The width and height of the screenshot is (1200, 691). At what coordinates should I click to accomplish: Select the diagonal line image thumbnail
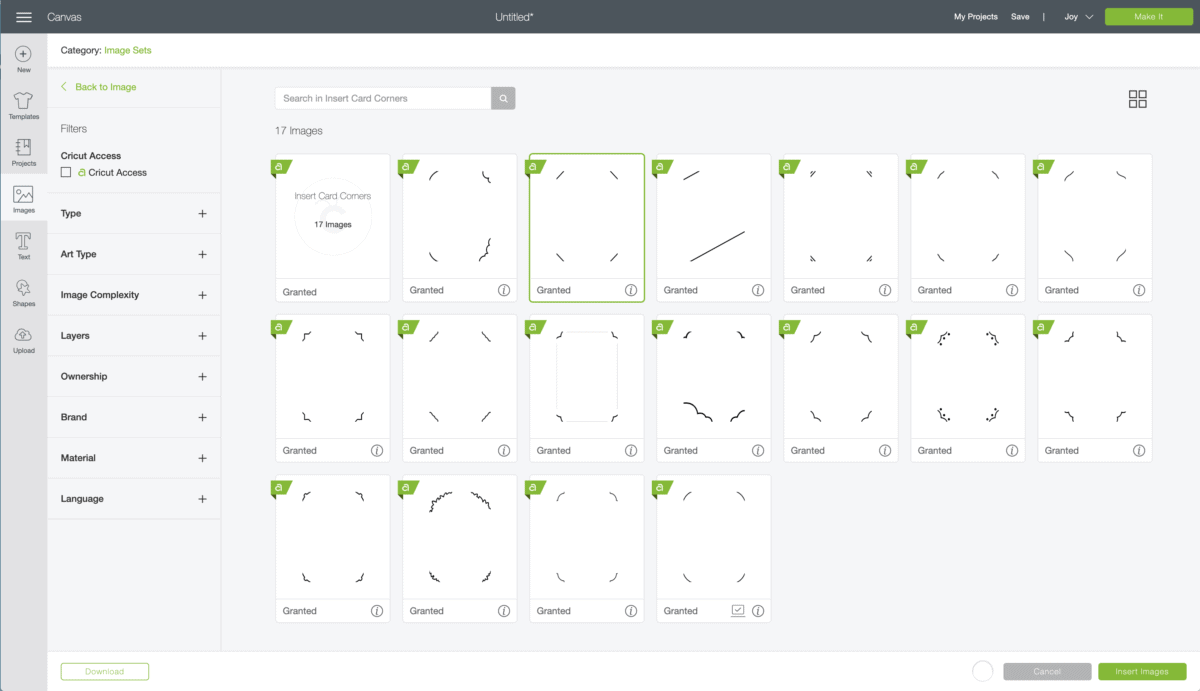pyautogui.click(x=713, y=217)
